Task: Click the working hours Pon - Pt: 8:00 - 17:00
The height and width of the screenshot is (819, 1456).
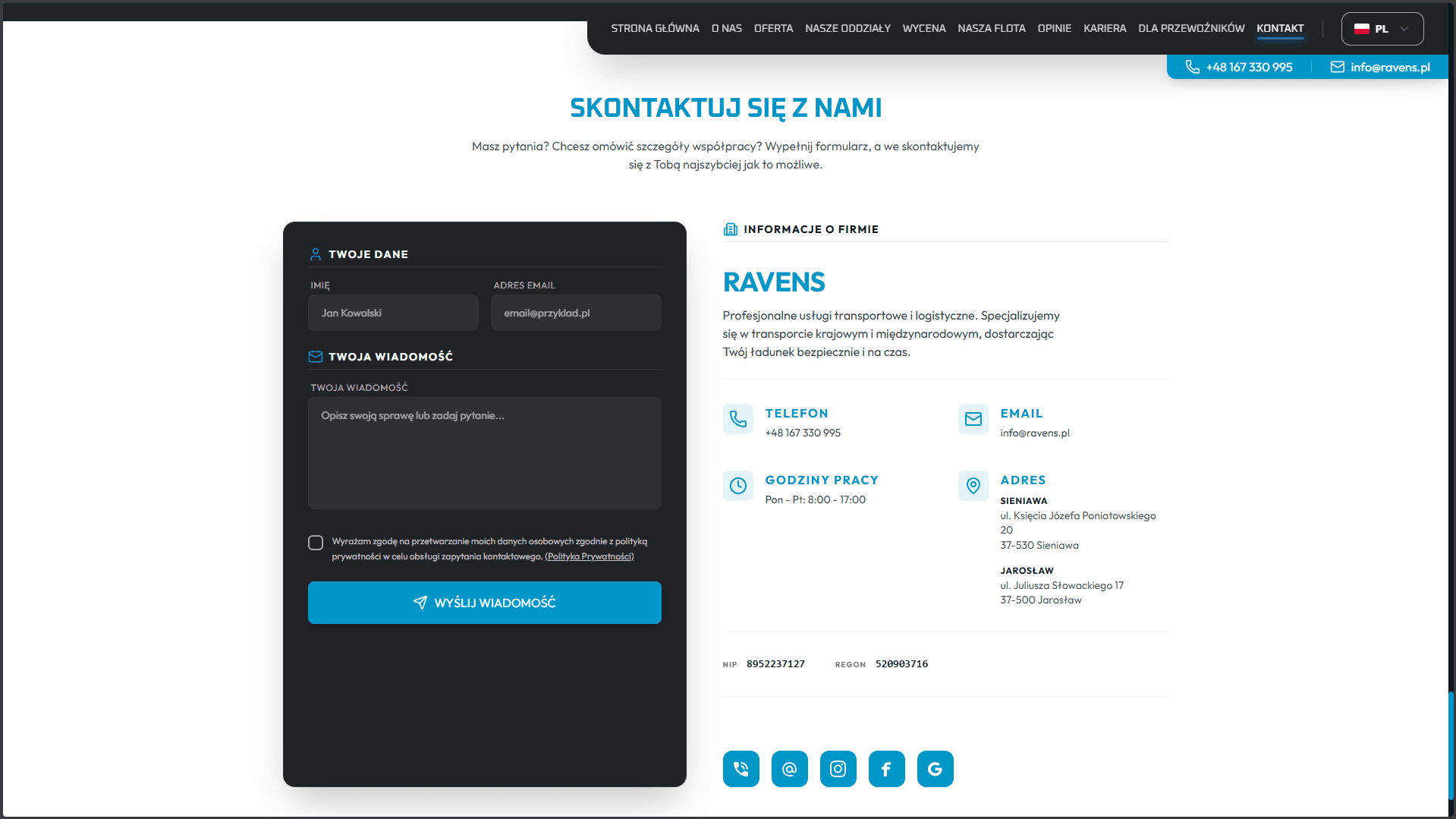Action: click(815, 499)
